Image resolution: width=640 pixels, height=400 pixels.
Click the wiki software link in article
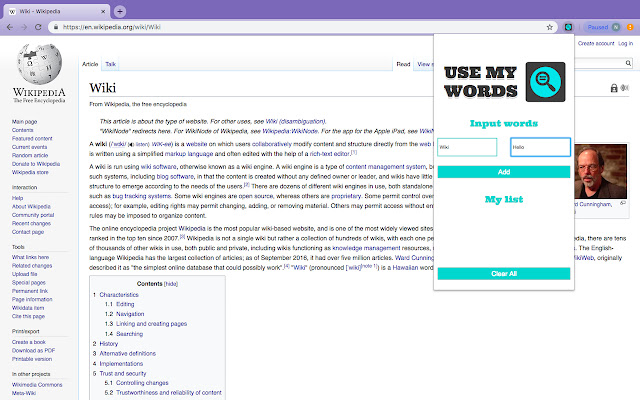tap(158, 167)
